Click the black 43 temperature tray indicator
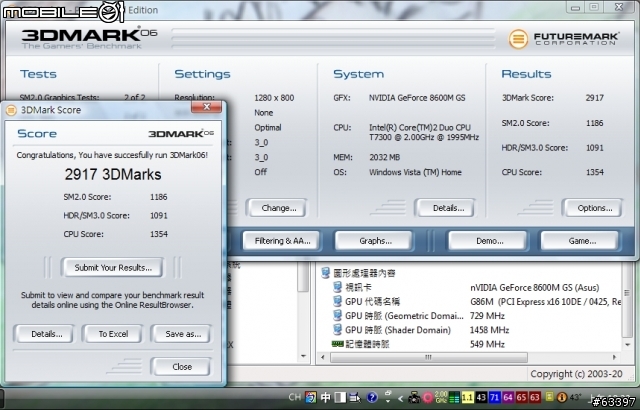Viewport: 640px width, 410px height. [481, 397]
